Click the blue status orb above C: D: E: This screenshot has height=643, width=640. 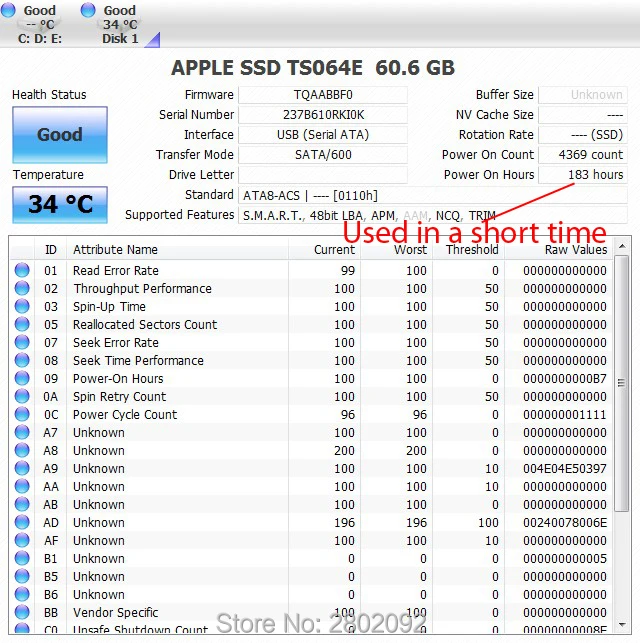[x=8, y=10]
